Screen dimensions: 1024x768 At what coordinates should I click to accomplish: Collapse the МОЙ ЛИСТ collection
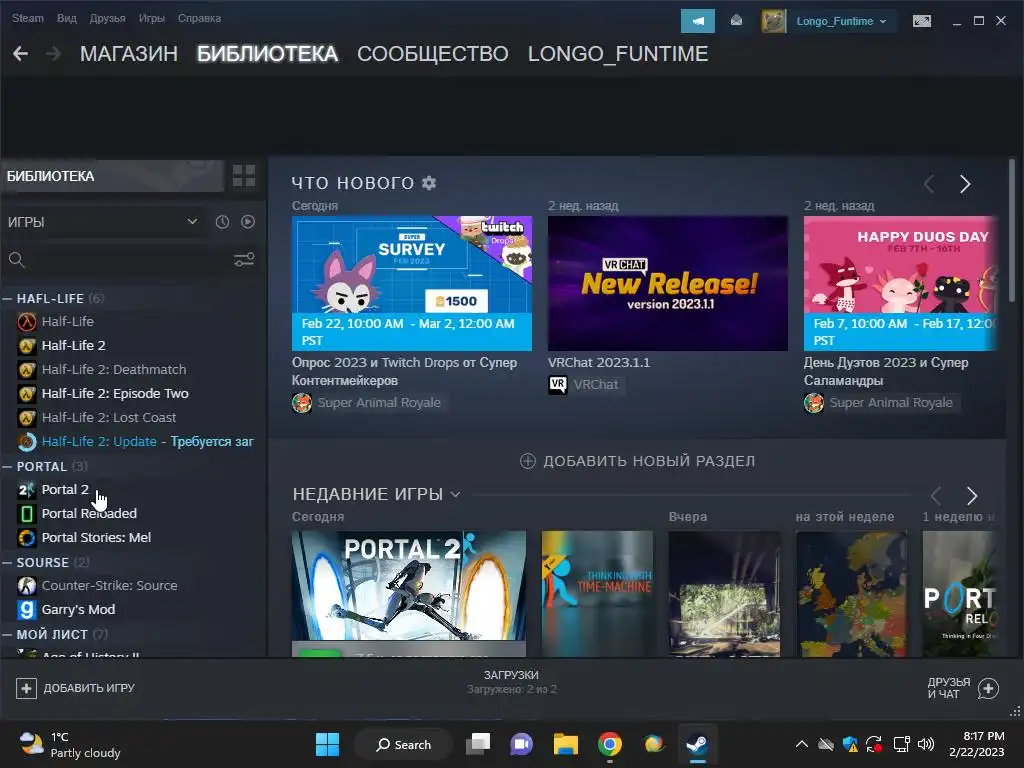[7, 634]
